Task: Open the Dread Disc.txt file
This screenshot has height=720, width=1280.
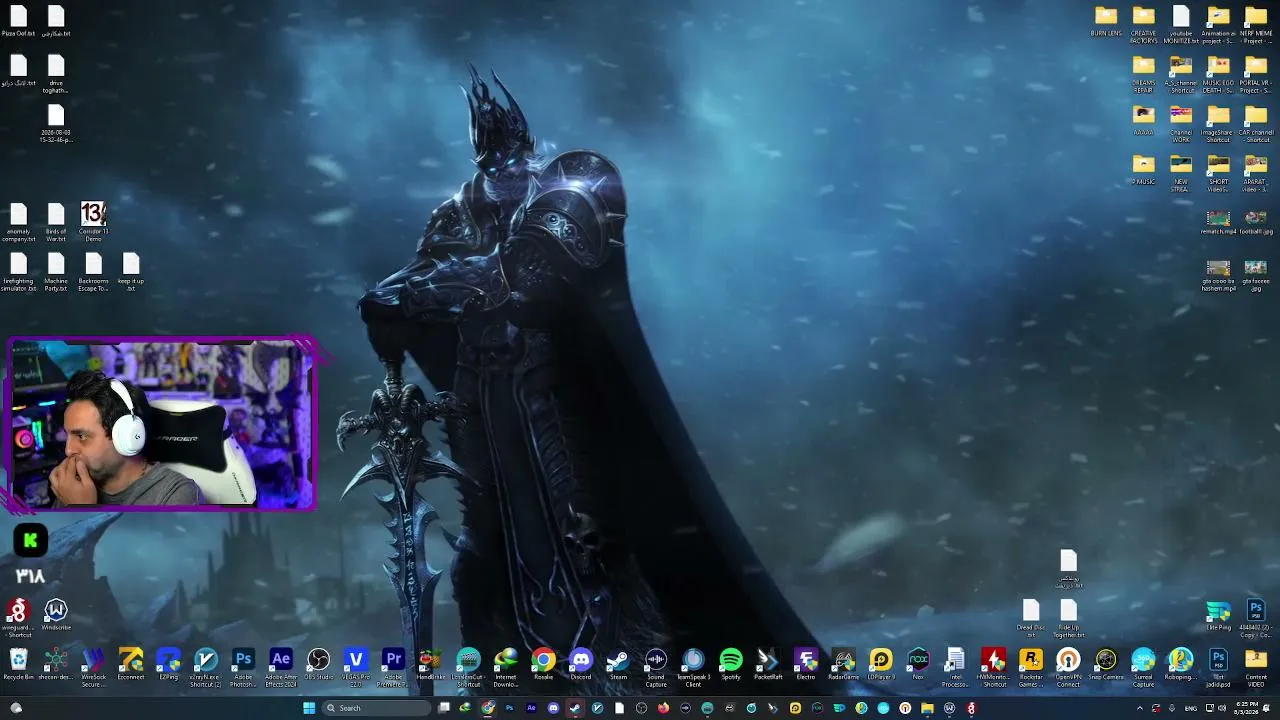Action: (1031, 618)
